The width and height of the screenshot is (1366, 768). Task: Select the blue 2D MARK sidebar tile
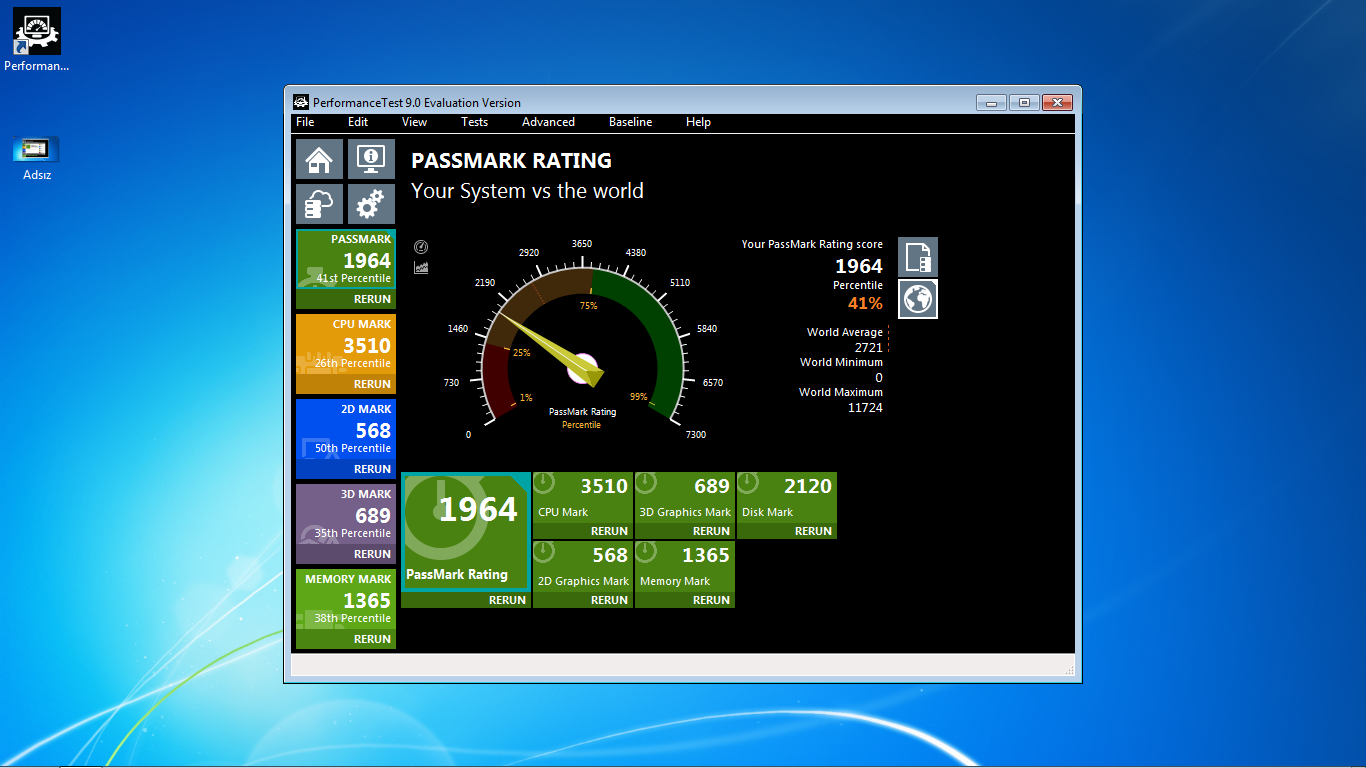[346, 429]
